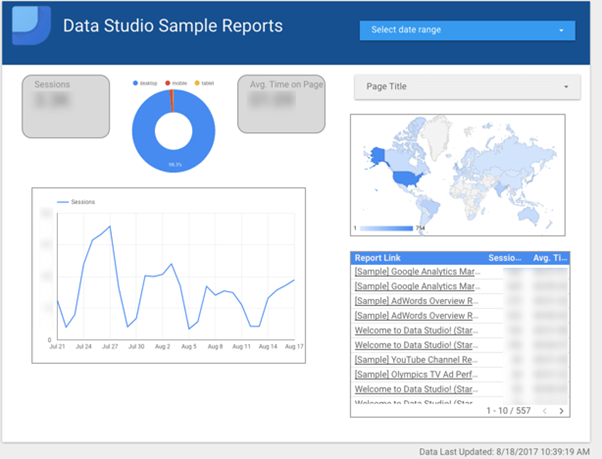Viewport: 602px width, 459px height.
Task: Open the Select date range dropdown
Action: (467, 30)
